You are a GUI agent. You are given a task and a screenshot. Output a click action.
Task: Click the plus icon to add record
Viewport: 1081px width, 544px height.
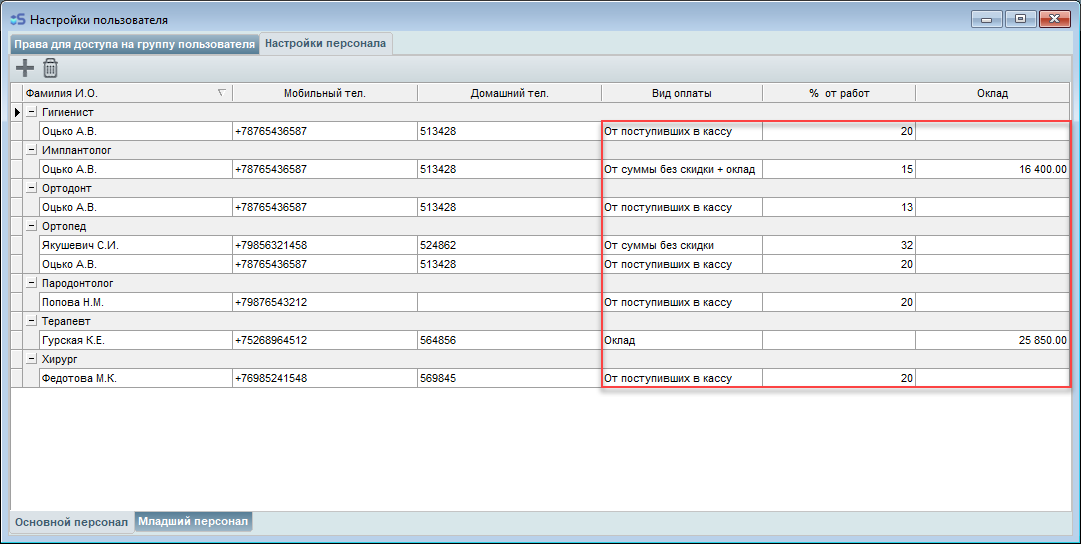click(x=25, y=68)
